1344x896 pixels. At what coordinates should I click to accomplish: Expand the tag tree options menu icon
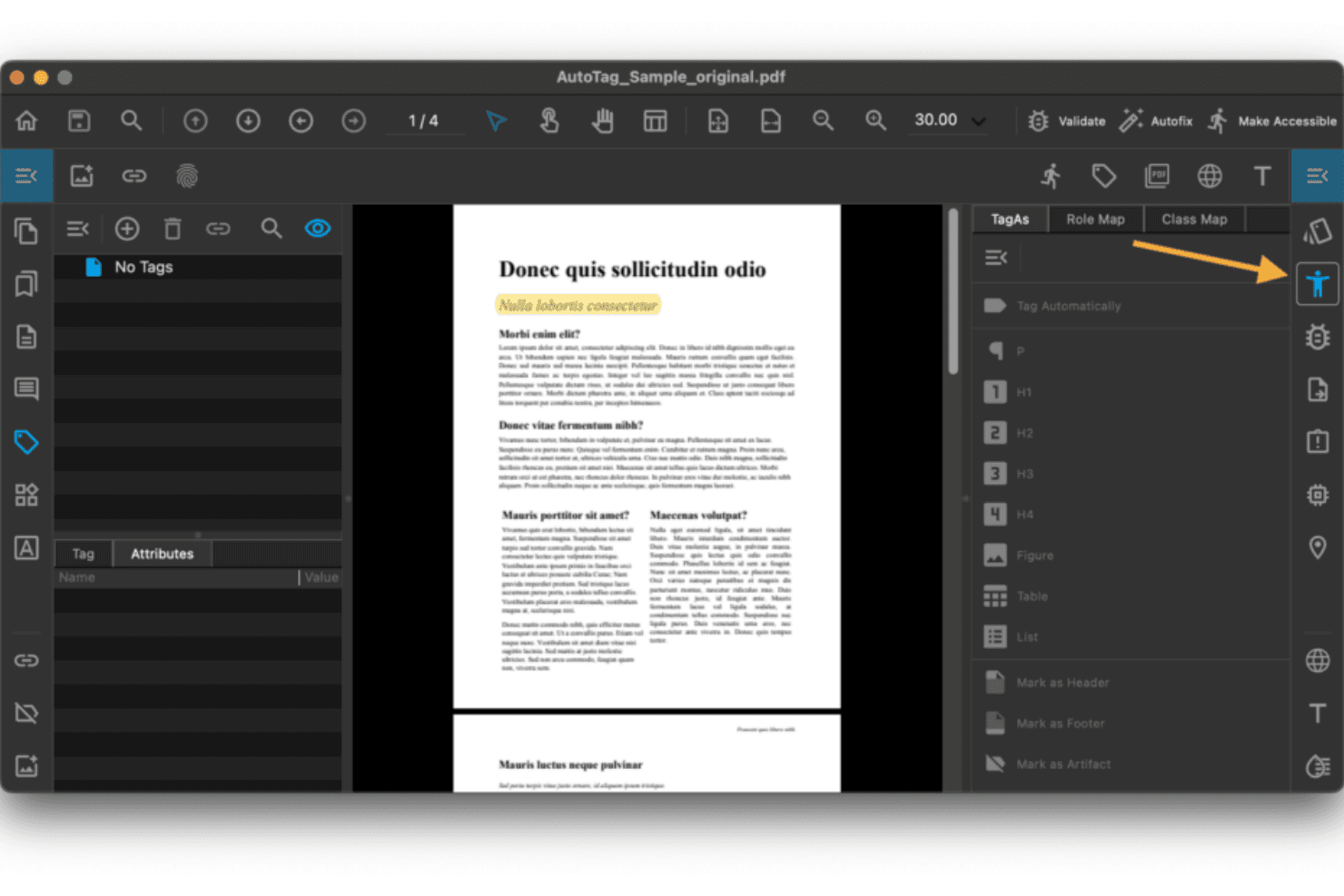[78, 229]
